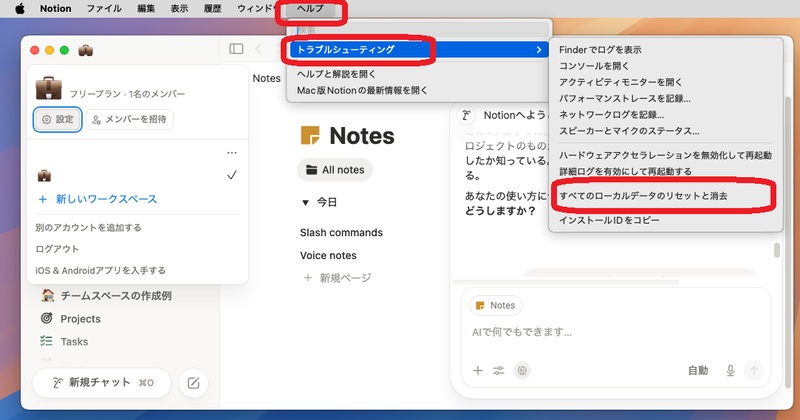This screenshot has height=420, width=800.
Task: Click the 設定 button
Action: click(58, 119)
